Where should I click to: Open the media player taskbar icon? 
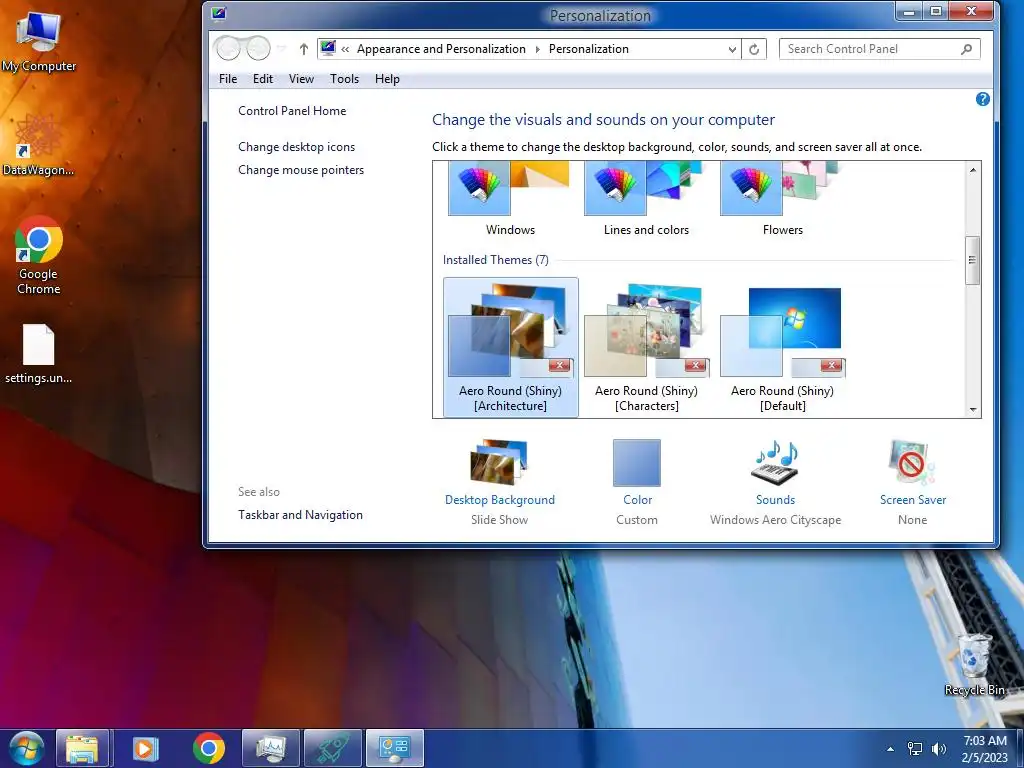click(145, 748)
